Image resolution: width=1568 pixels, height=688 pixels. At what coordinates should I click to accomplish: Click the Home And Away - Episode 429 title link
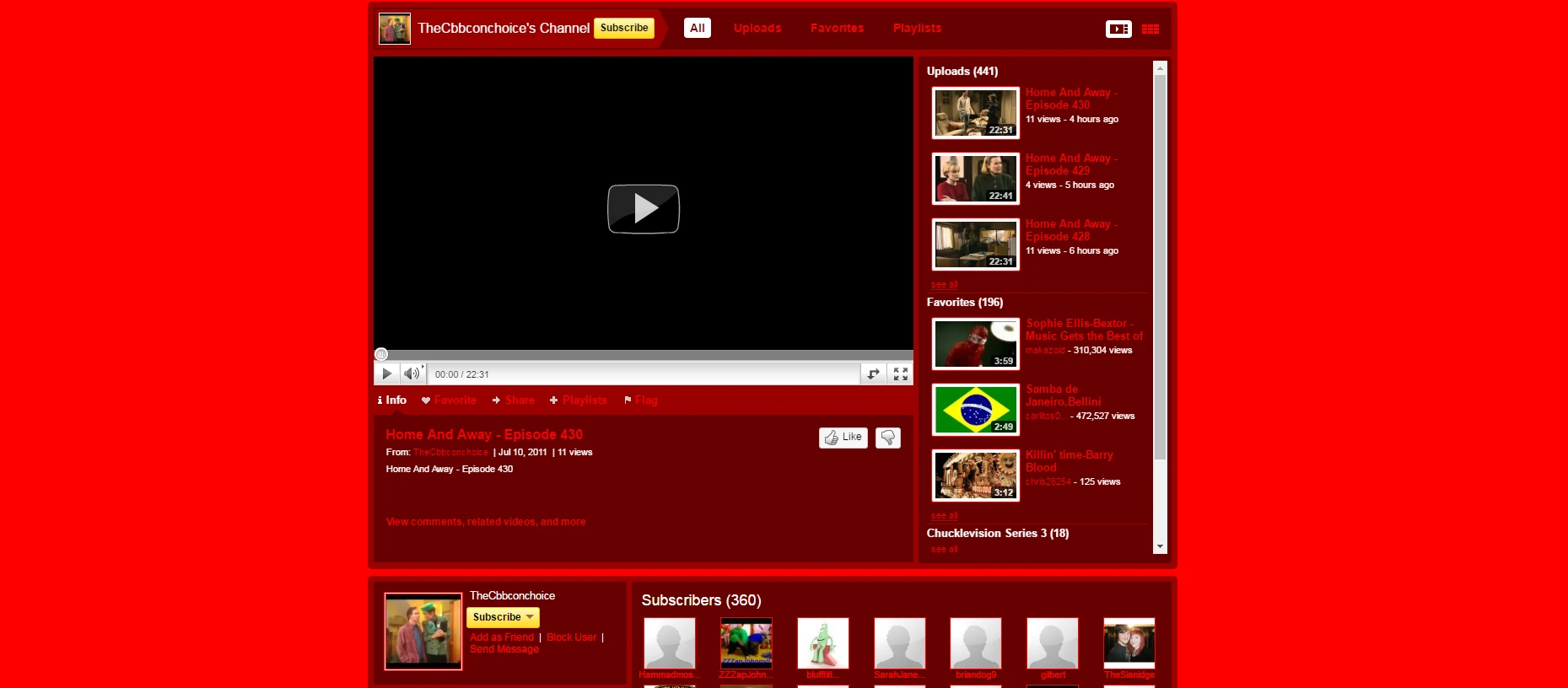(1072, 164)
